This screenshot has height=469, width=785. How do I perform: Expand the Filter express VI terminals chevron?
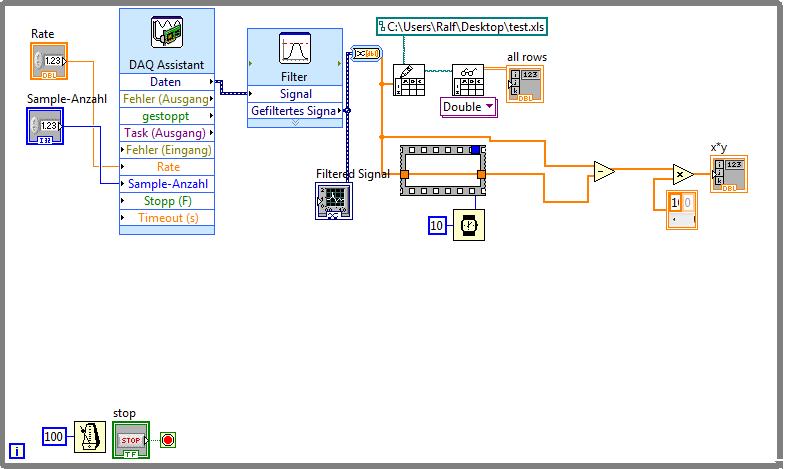(x=295, y=123)
